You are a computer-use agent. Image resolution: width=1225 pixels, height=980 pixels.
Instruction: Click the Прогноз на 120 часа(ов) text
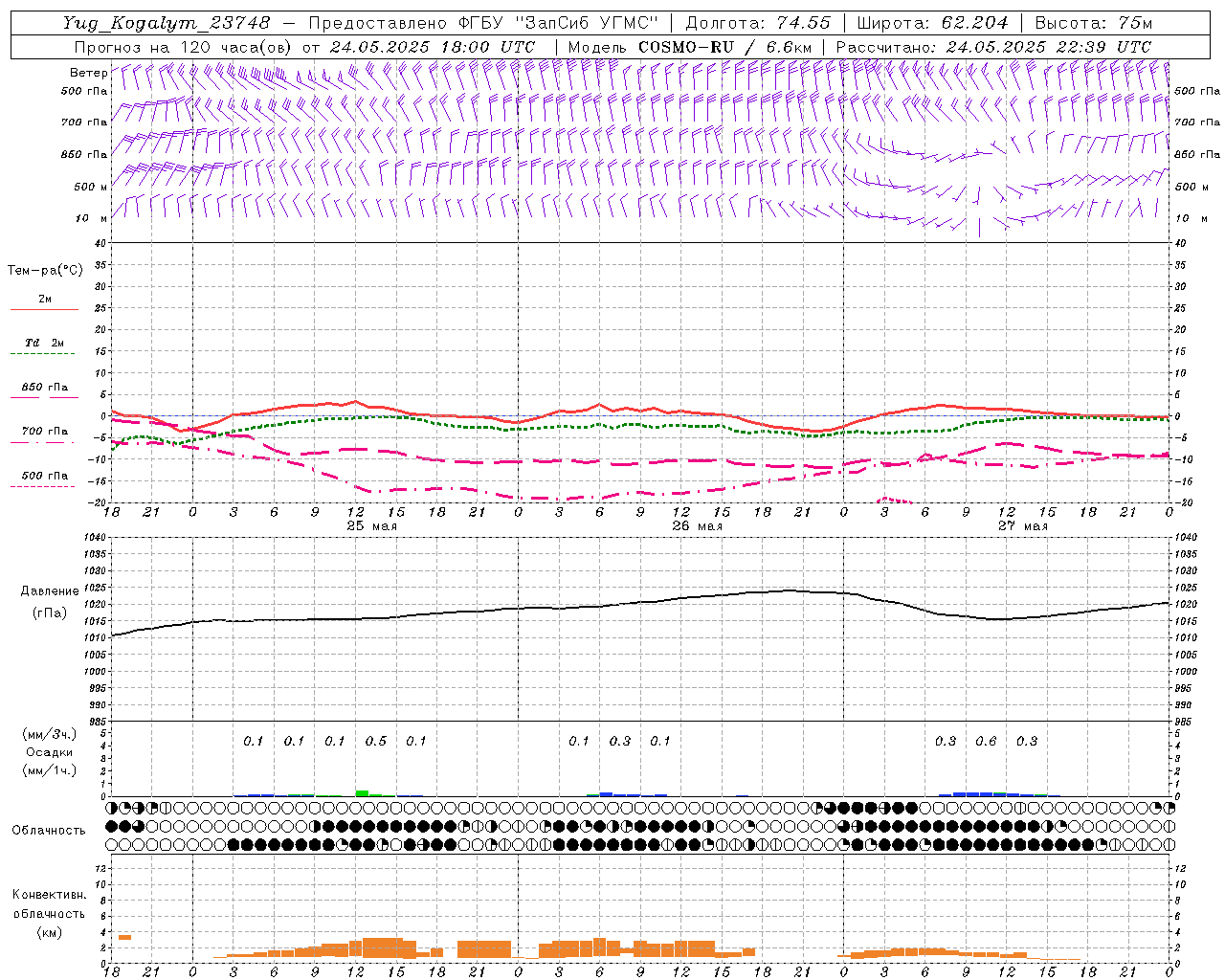(x=184, y=47)
